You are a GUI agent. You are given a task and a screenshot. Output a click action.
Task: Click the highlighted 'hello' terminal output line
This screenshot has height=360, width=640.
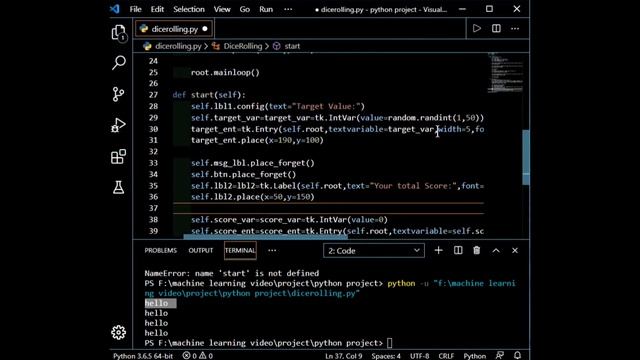pyautogui.click(x=160, y=303)
